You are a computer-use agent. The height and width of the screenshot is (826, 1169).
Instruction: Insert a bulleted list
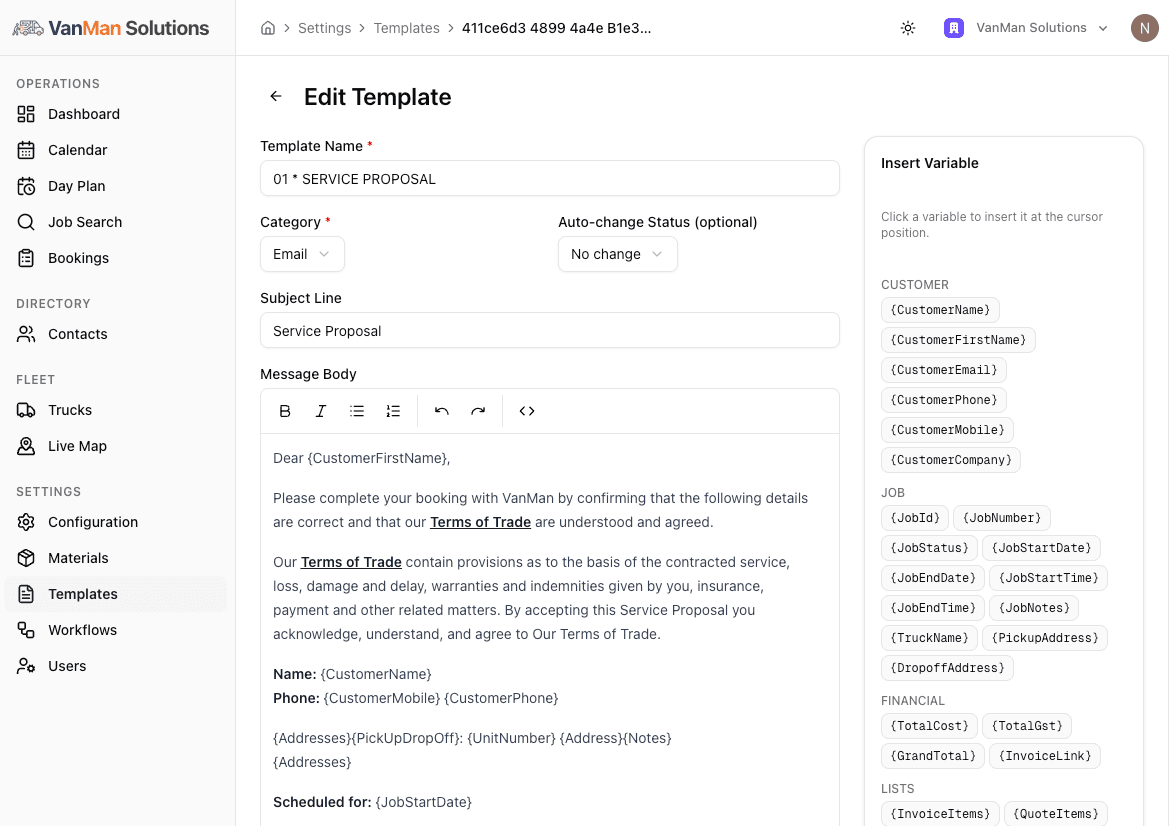[357, 411]
